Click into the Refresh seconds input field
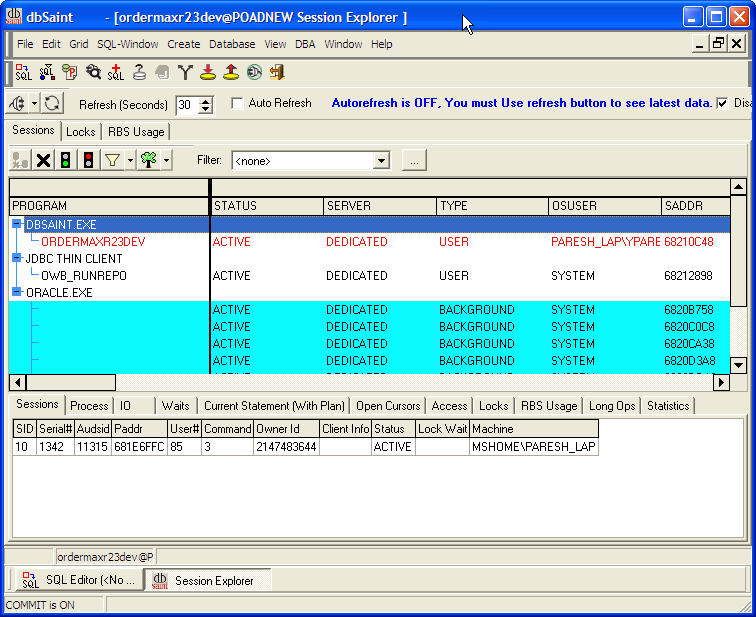 point(187,105)
